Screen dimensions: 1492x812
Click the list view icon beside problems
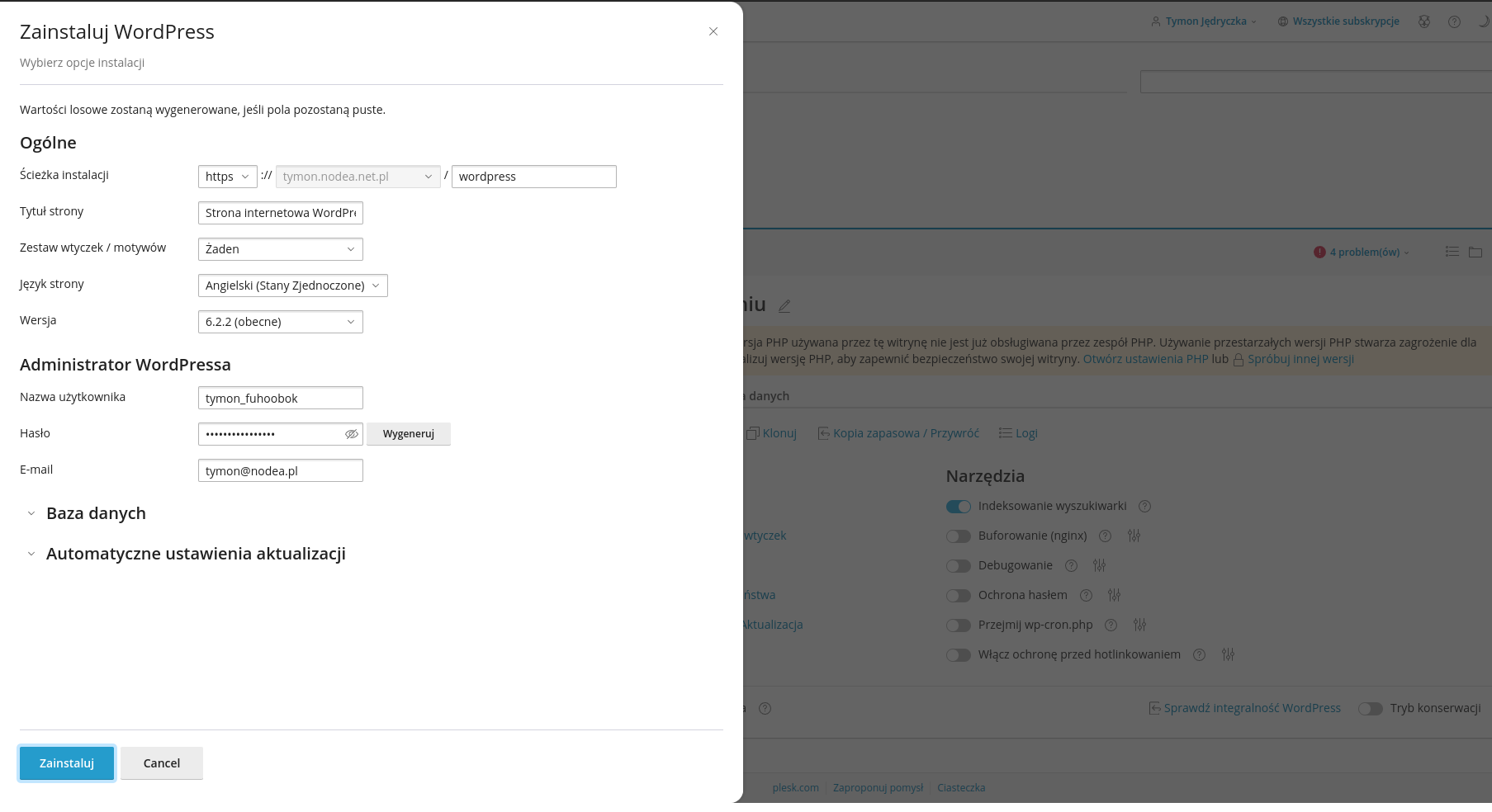(x=1452, y=253)
